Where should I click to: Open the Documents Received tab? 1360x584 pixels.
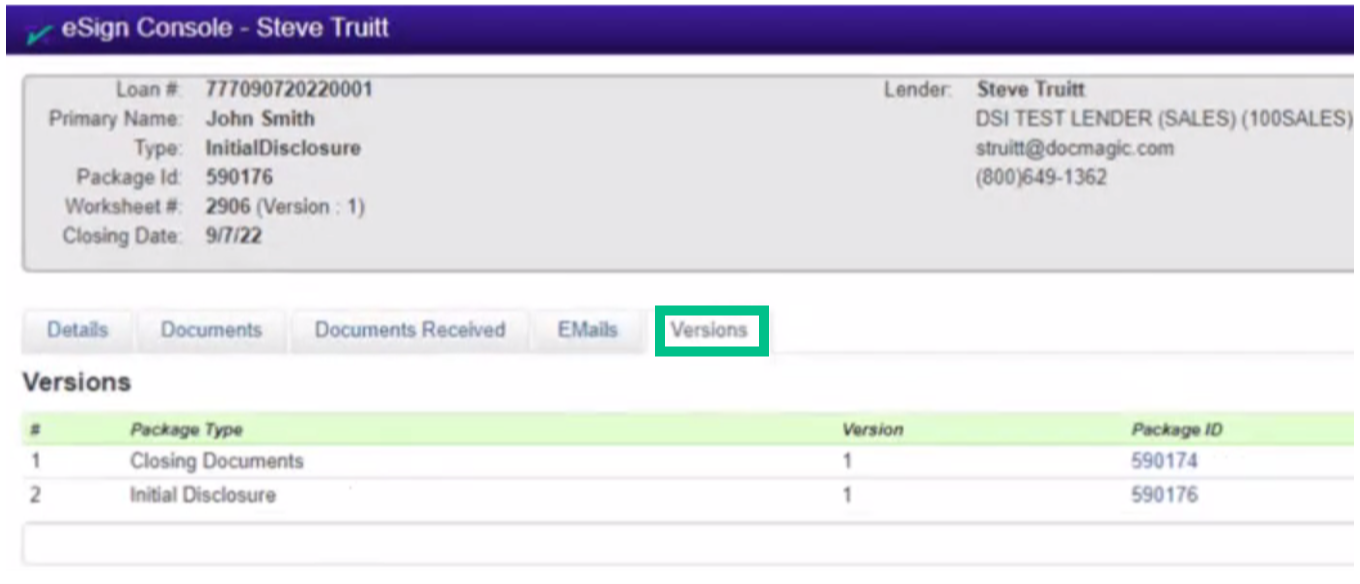pos(410,330)
